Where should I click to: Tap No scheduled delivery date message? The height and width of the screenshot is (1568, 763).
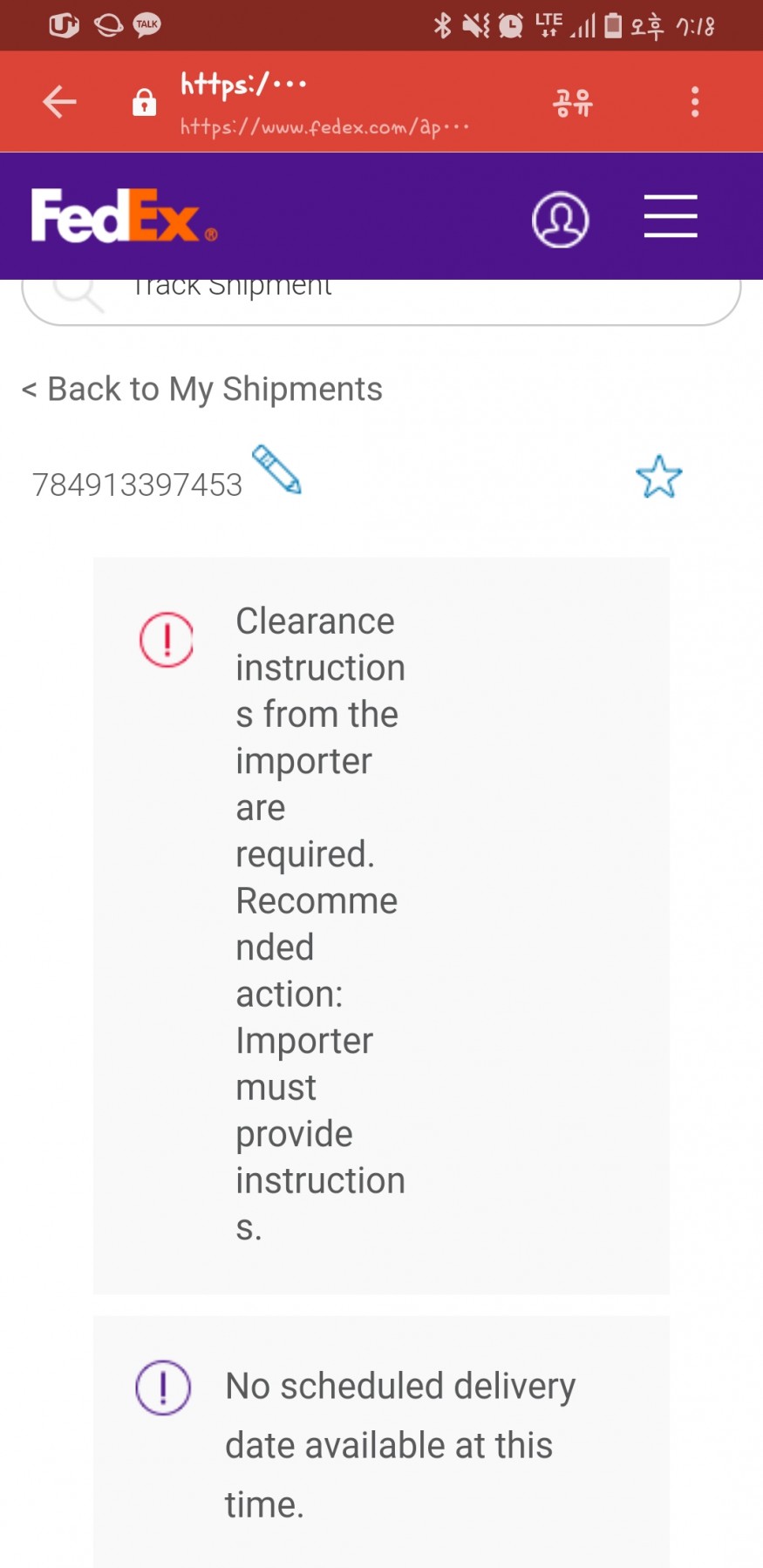[399, 1444]
